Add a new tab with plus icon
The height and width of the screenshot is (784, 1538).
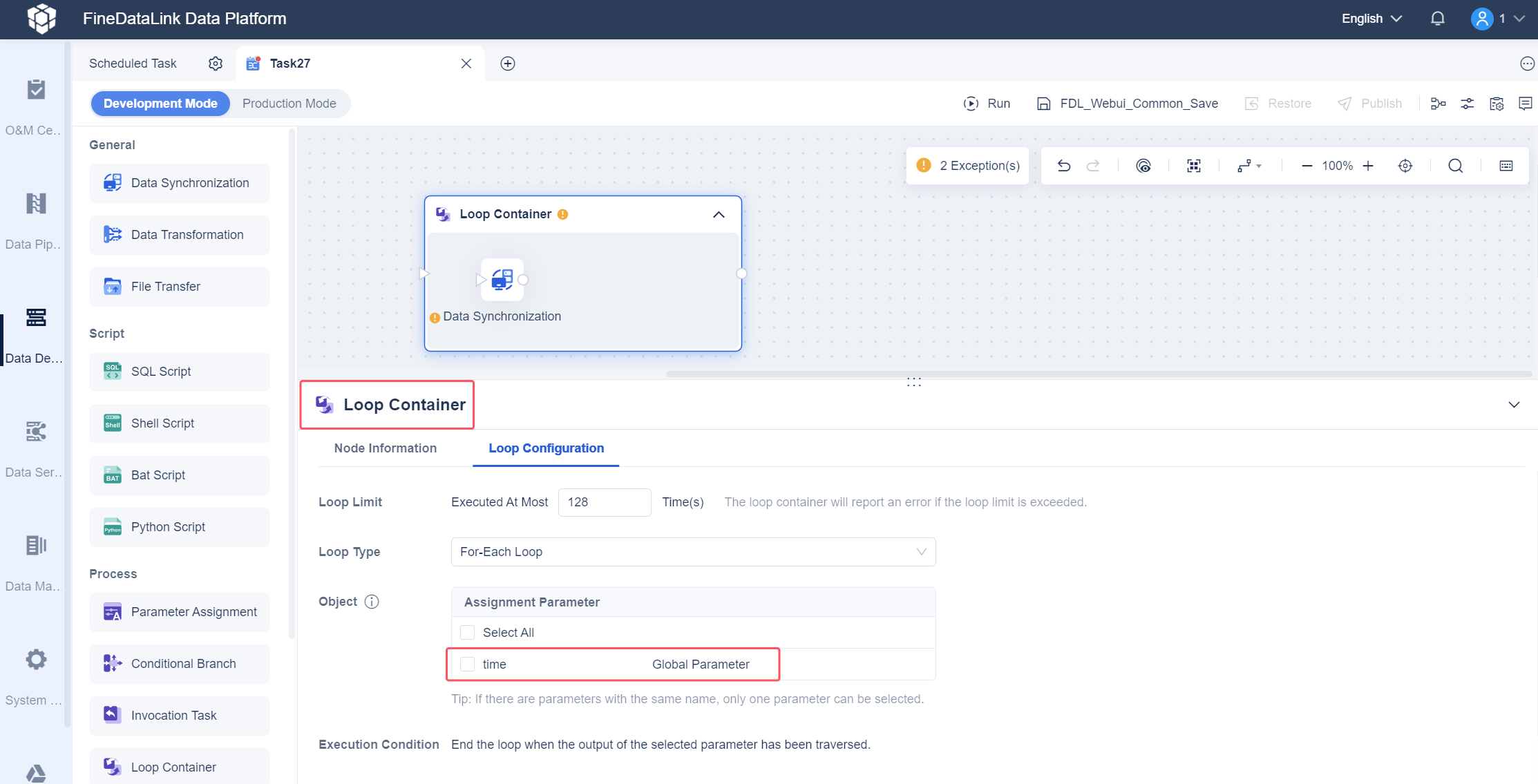click(508, 64)
